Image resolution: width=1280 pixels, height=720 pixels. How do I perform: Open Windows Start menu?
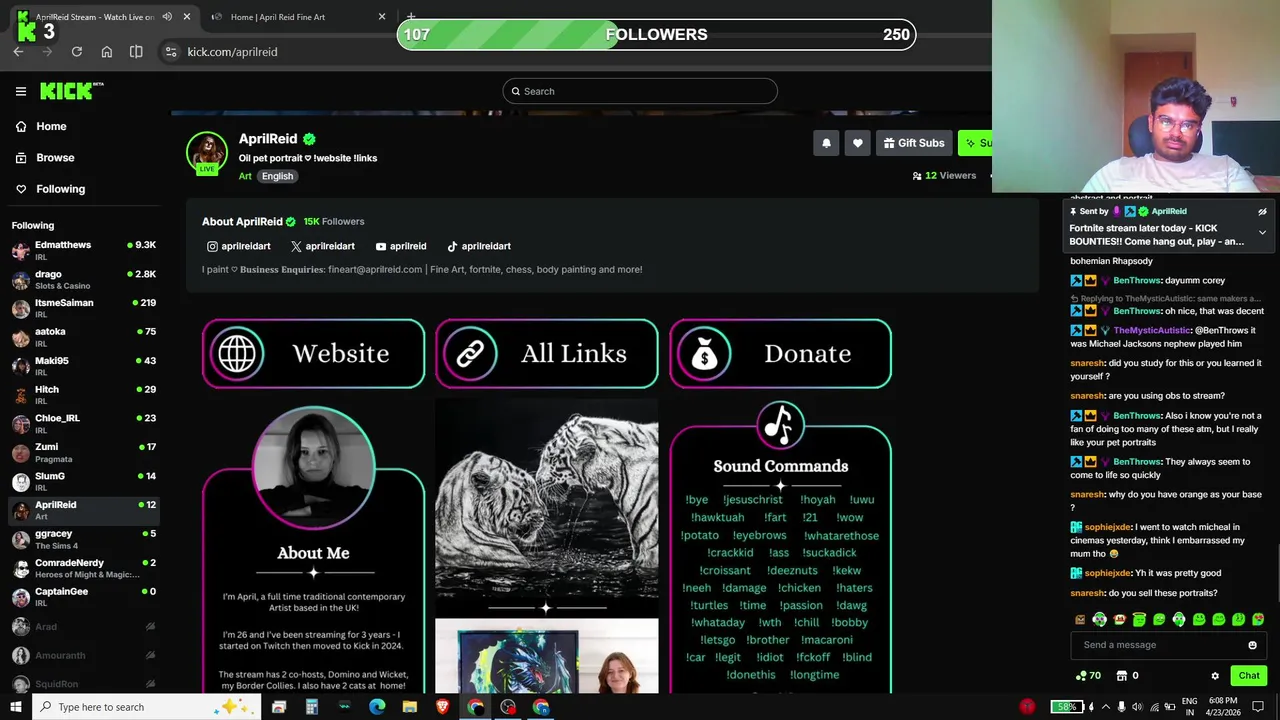click(x=15, y=707)
